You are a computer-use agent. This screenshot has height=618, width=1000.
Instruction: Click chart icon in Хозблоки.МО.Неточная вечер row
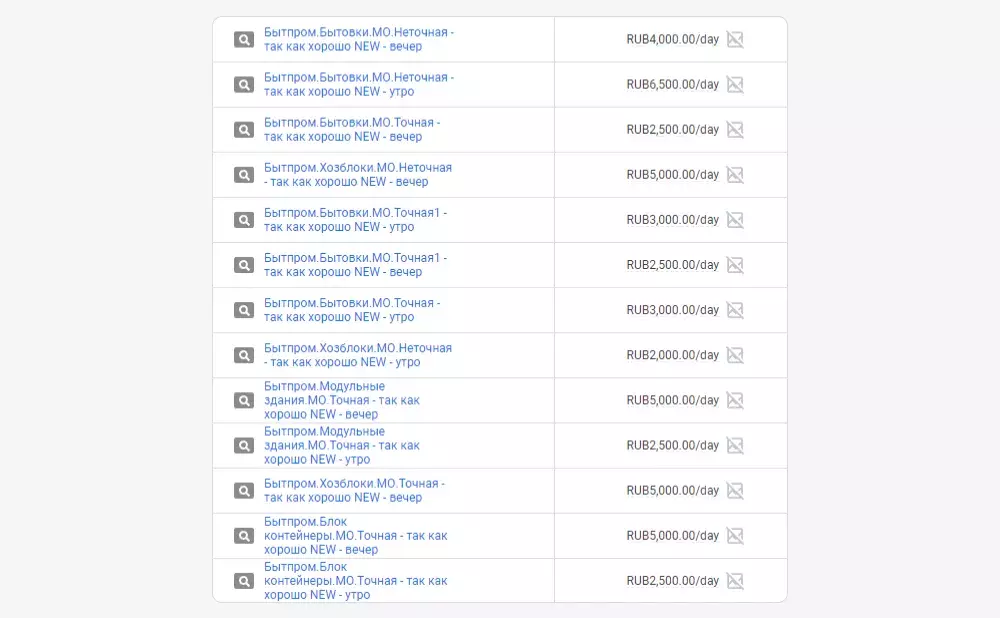[735, 175]
